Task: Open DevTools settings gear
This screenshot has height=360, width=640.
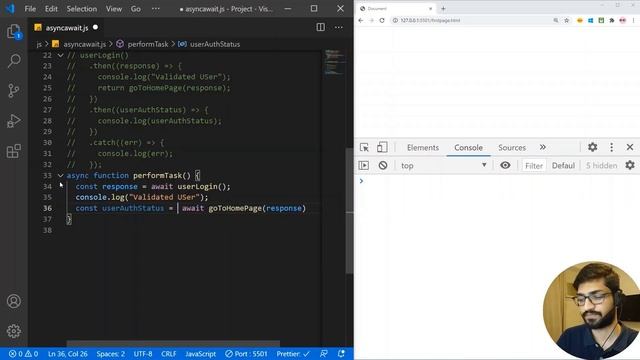Action: pyautogui.click(x=593, y=147)
